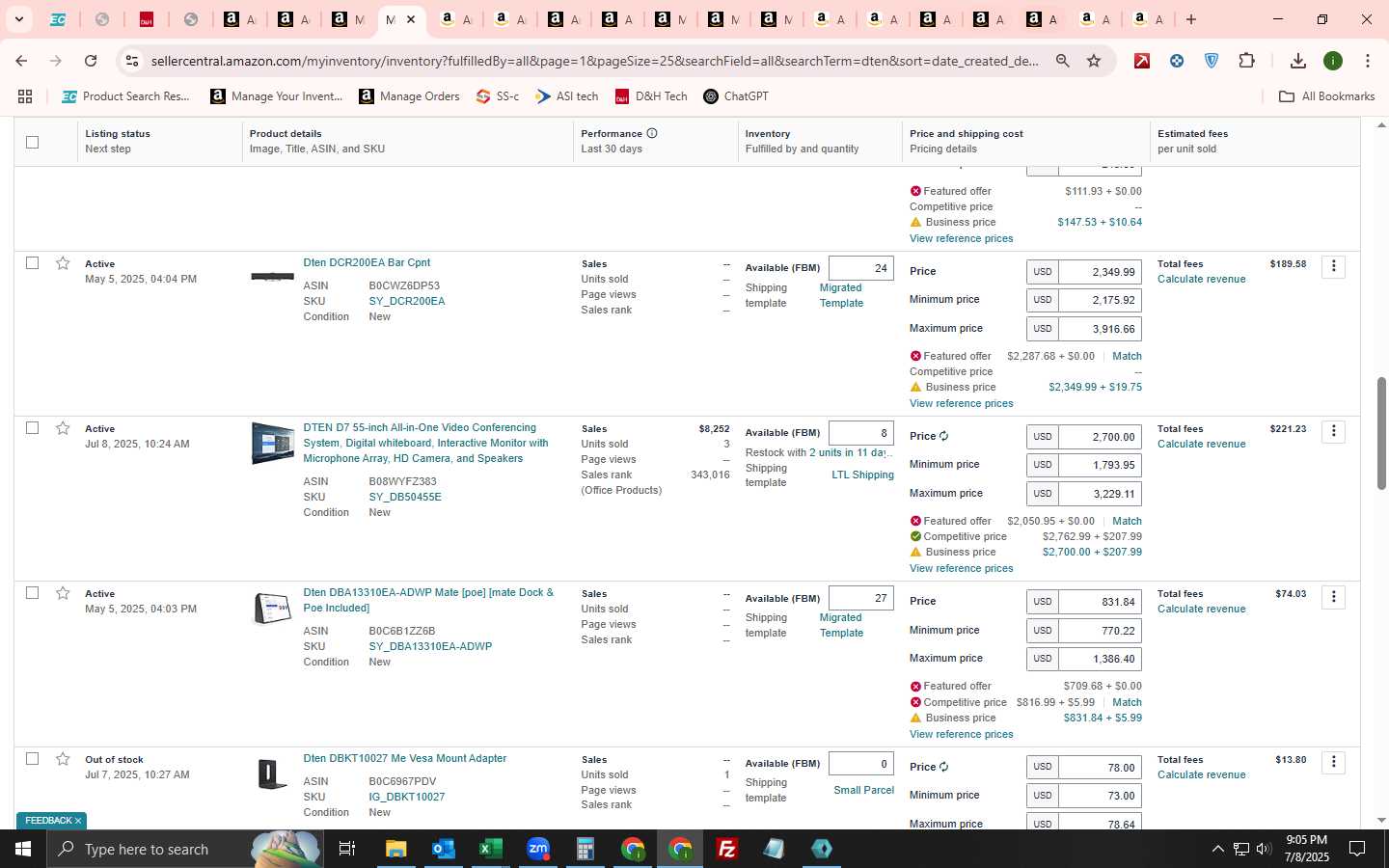
Task: Favorite the Dten DCR200EA listing with star
Action: point(63,263)
